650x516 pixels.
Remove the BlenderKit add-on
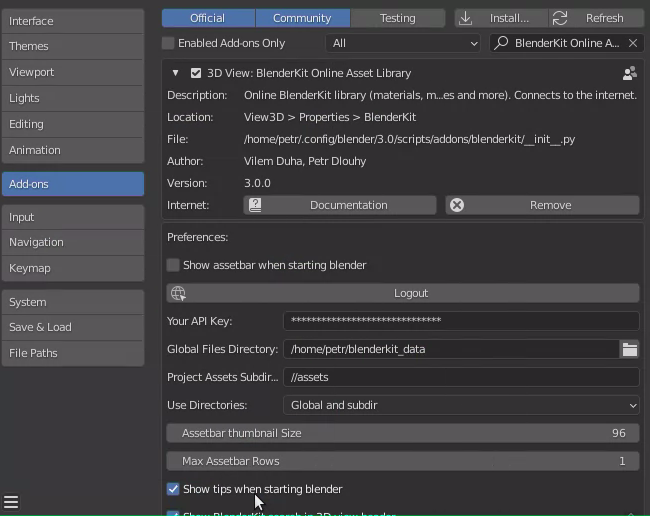(542, 205)
